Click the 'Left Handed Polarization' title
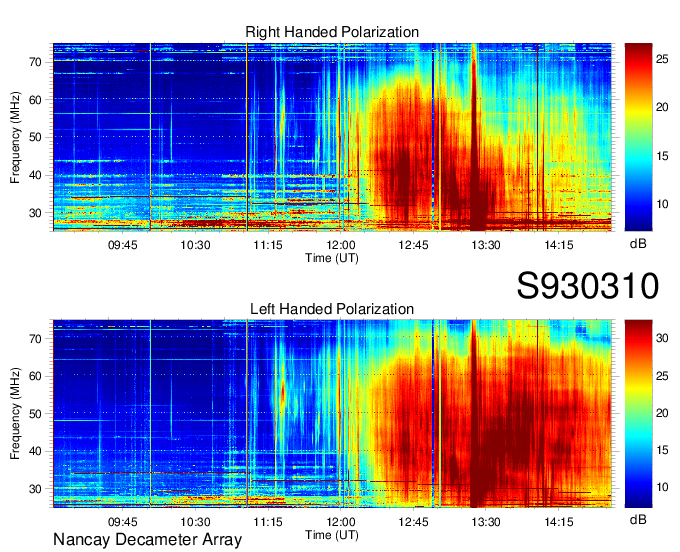The width and height of the screenshot is (680, 552). (x=332, y=309)
